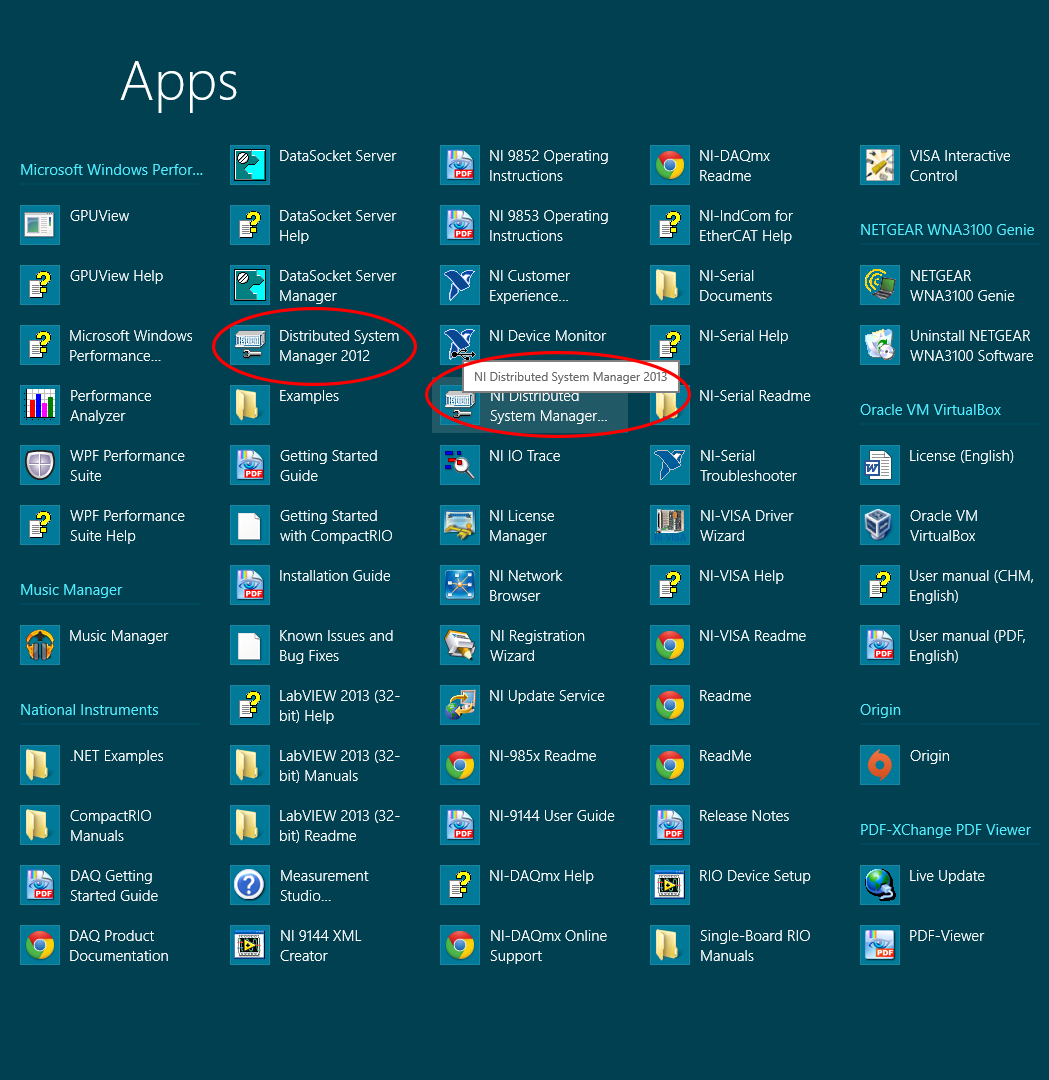1049x1080 pixels.
Task: Open the Measurement Studio help icon
Action: [249, 885]
